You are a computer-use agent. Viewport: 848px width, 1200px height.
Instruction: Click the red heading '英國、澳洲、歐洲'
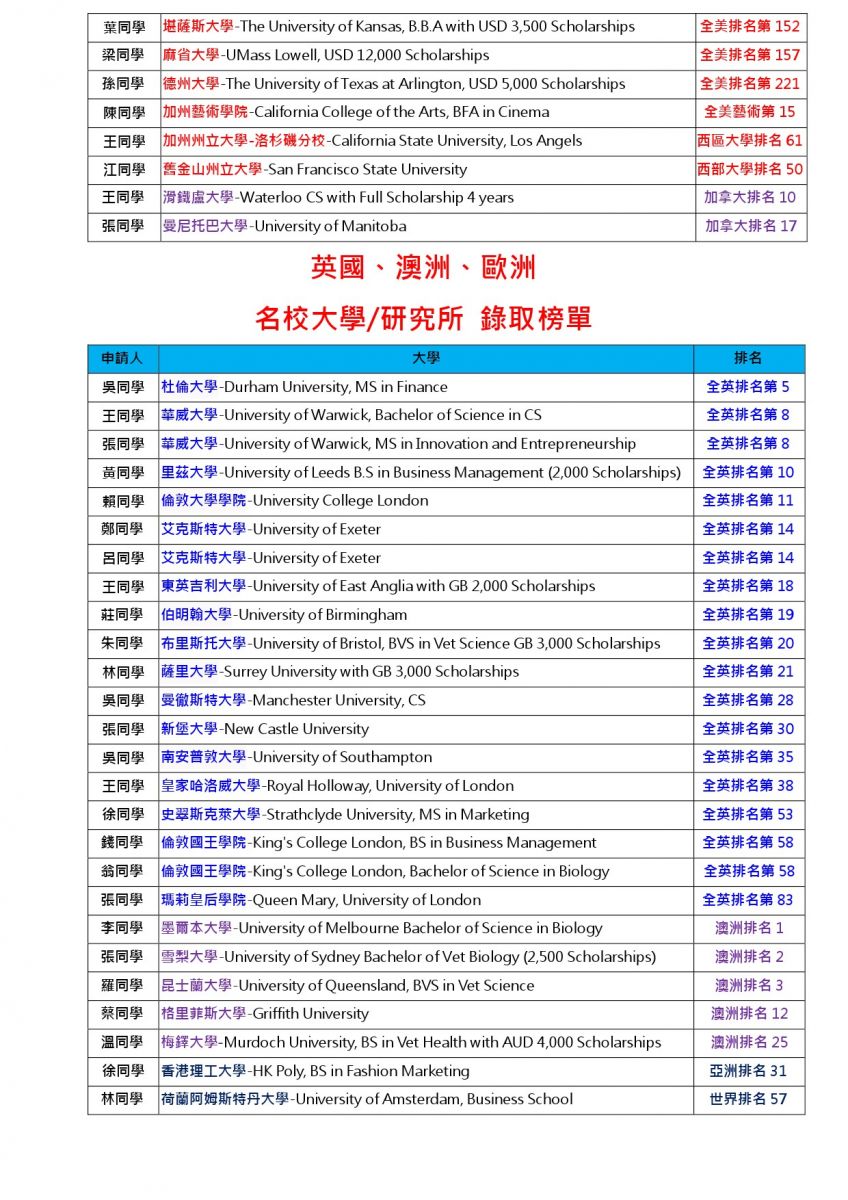pos(424,268)
